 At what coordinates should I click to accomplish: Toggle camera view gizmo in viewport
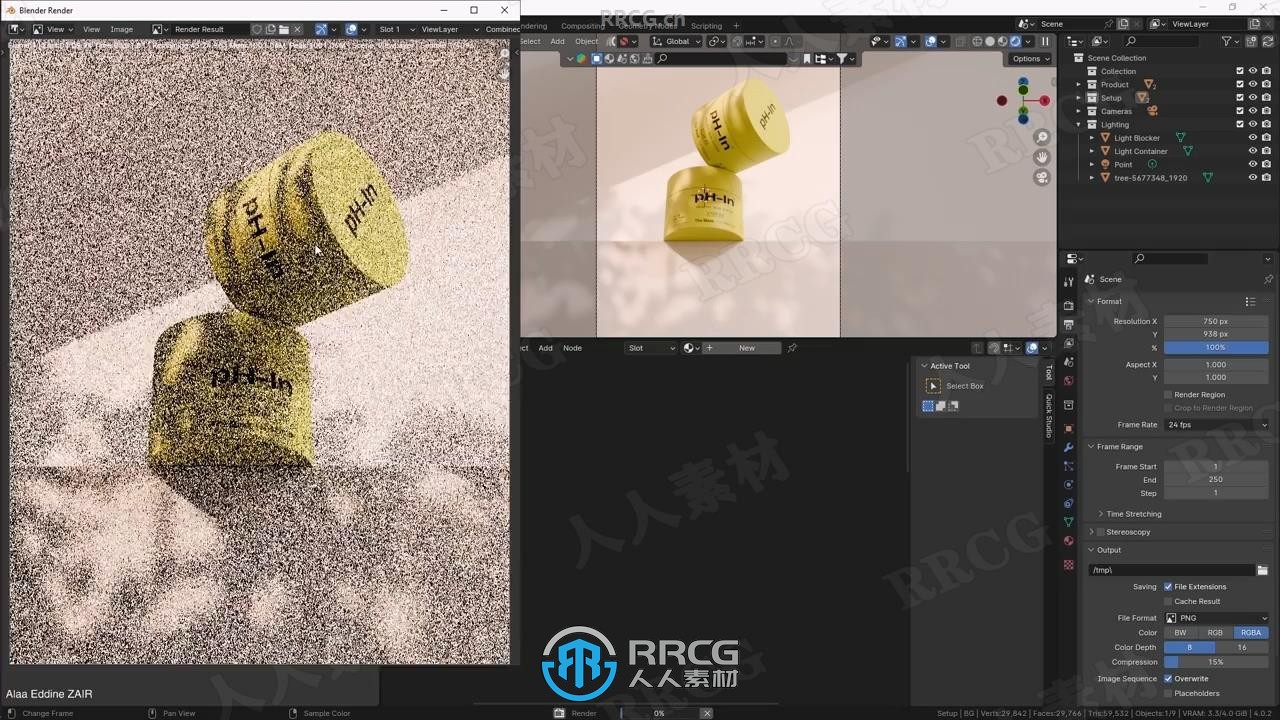[x=1042, y=177]
